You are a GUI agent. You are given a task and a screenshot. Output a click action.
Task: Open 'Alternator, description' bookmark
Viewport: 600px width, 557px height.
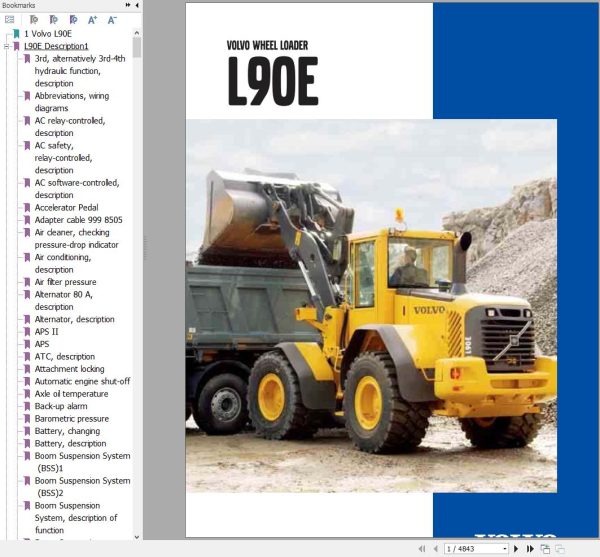pyautogui.click(x=74, y=319)
